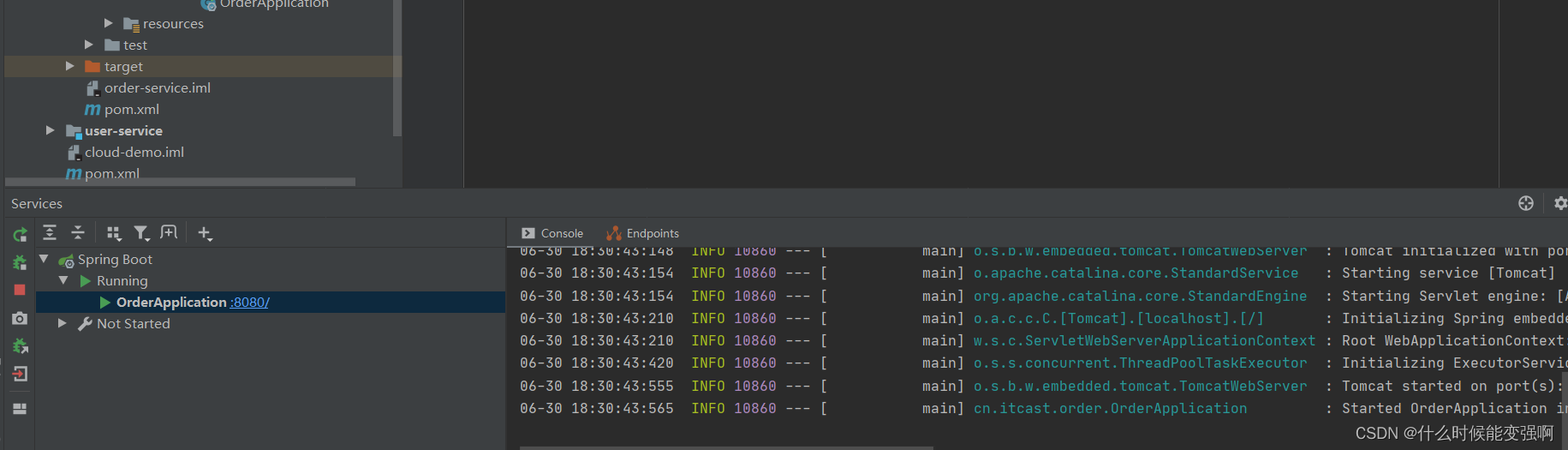The height and width of the screenshot is (450, 1568).
Task: Collapse all services with Collapse All icon
Action: pos(78,232)
